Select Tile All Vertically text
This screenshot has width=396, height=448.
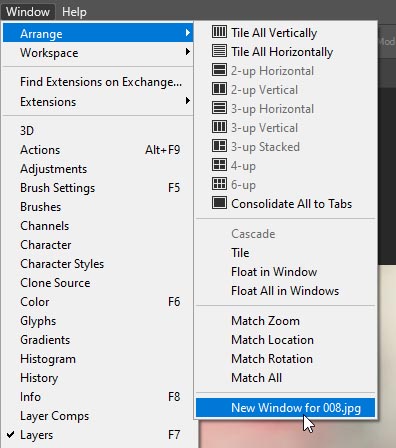click(x=274, y=33)
